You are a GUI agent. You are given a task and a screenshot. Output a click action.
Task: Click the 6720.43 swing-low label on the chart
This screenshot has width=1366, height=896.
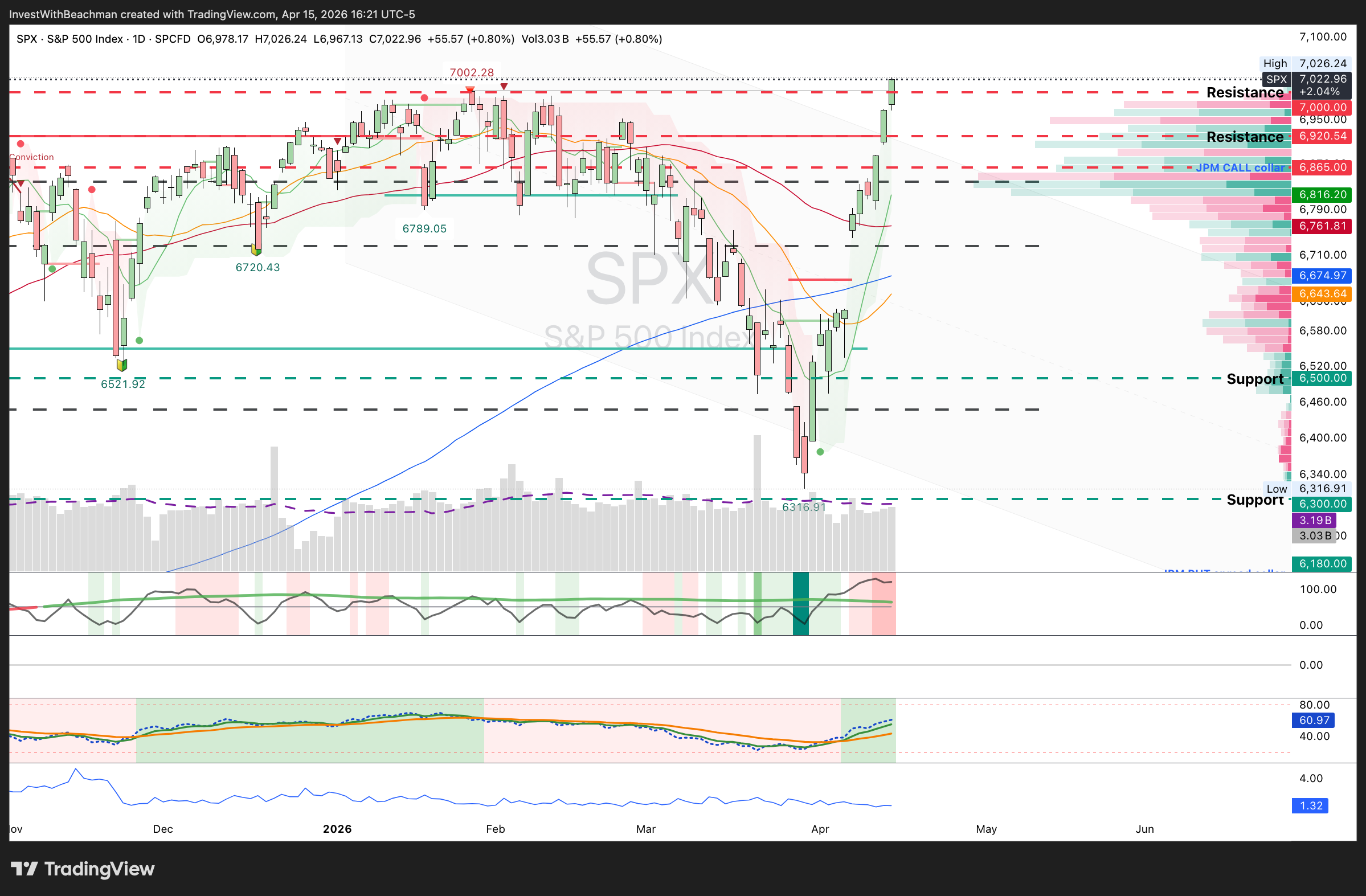[x=257, y=267]
